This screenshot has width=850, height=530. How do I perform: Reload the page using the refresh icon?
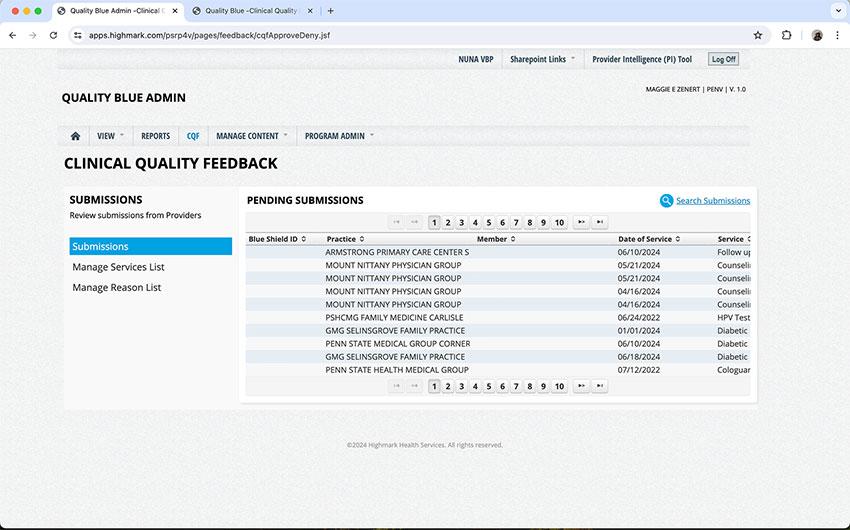point(53,35)
